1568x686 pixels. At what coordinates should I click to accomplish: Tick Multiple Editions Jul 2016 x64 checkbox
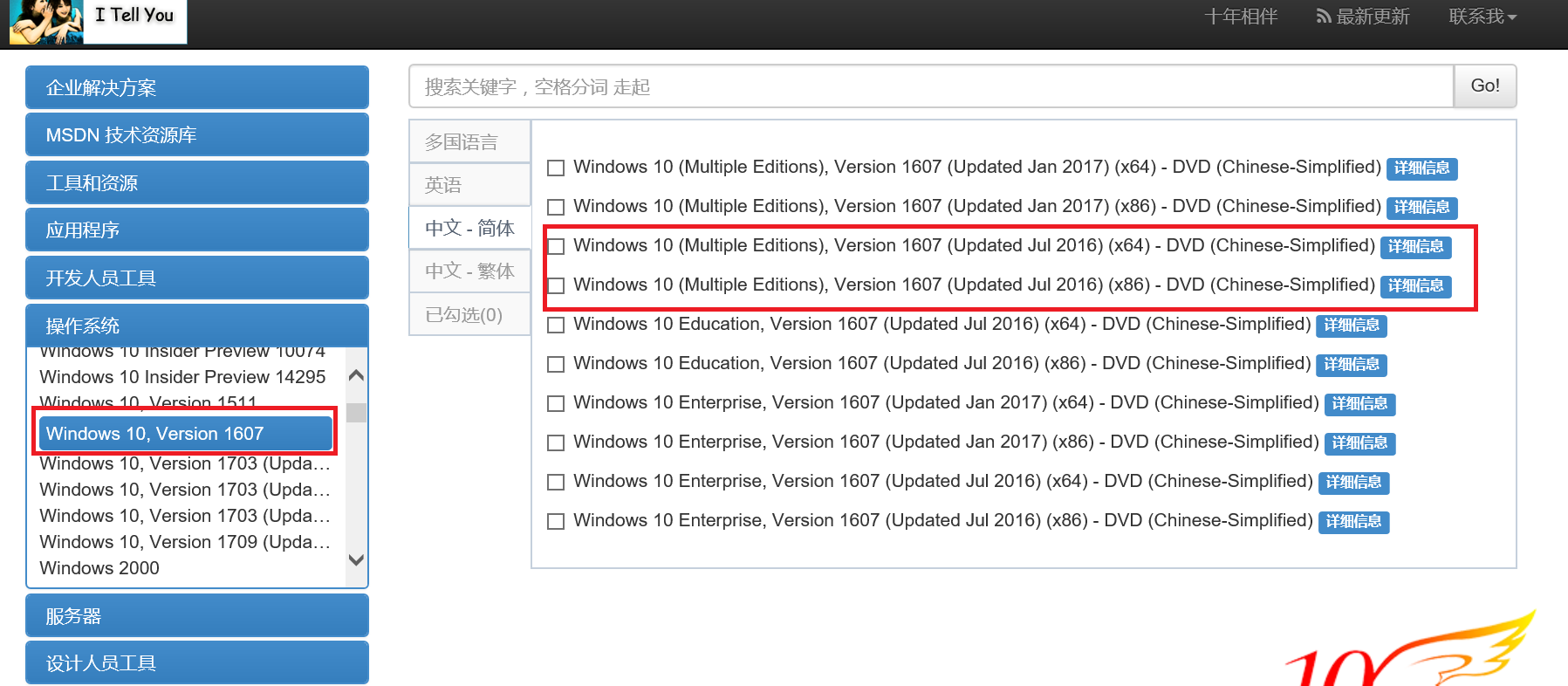pos(556,246)
